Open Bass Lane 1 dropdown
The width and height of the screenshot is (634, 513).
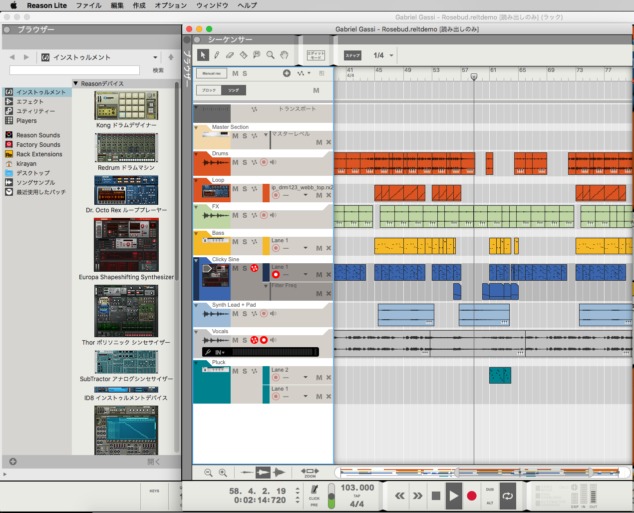[x=305, y=248]
